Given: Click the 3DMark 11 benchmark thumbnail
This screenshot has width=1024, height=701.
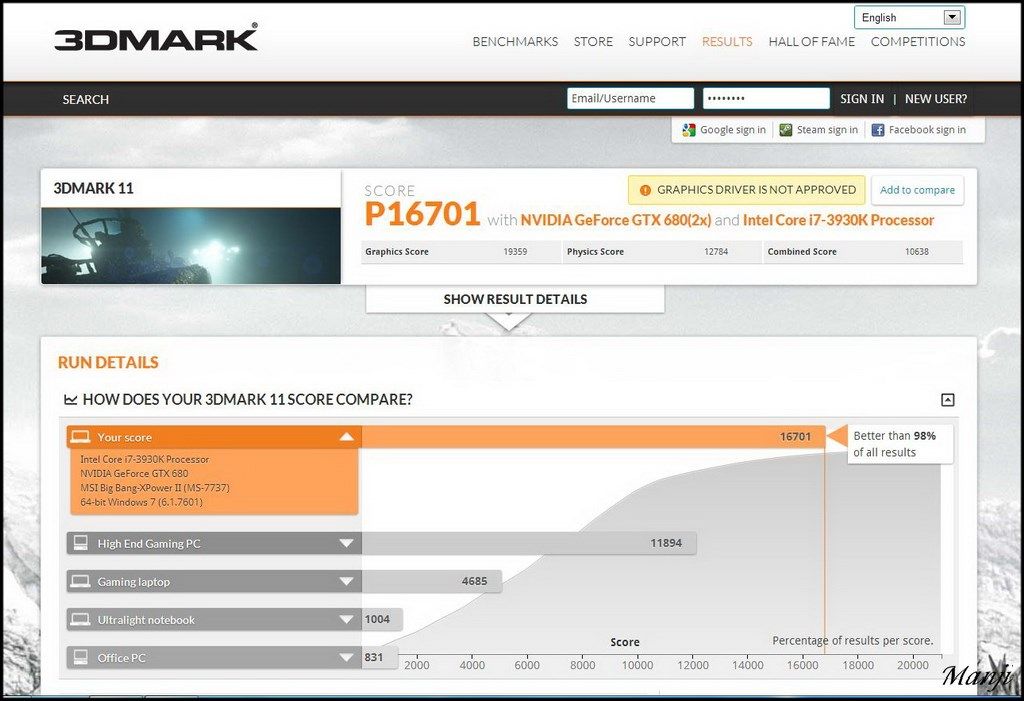Looking at the screenshot, I should (191, 246).
